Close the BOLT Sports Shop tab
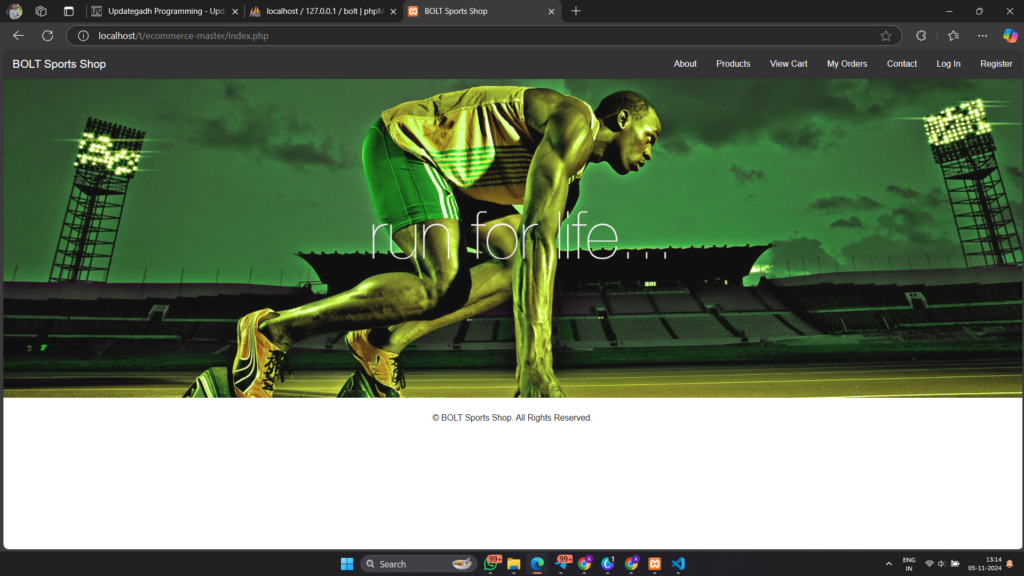Image resolution: width=1024 pixels, height=576 pixels. [x=551, y=11]
